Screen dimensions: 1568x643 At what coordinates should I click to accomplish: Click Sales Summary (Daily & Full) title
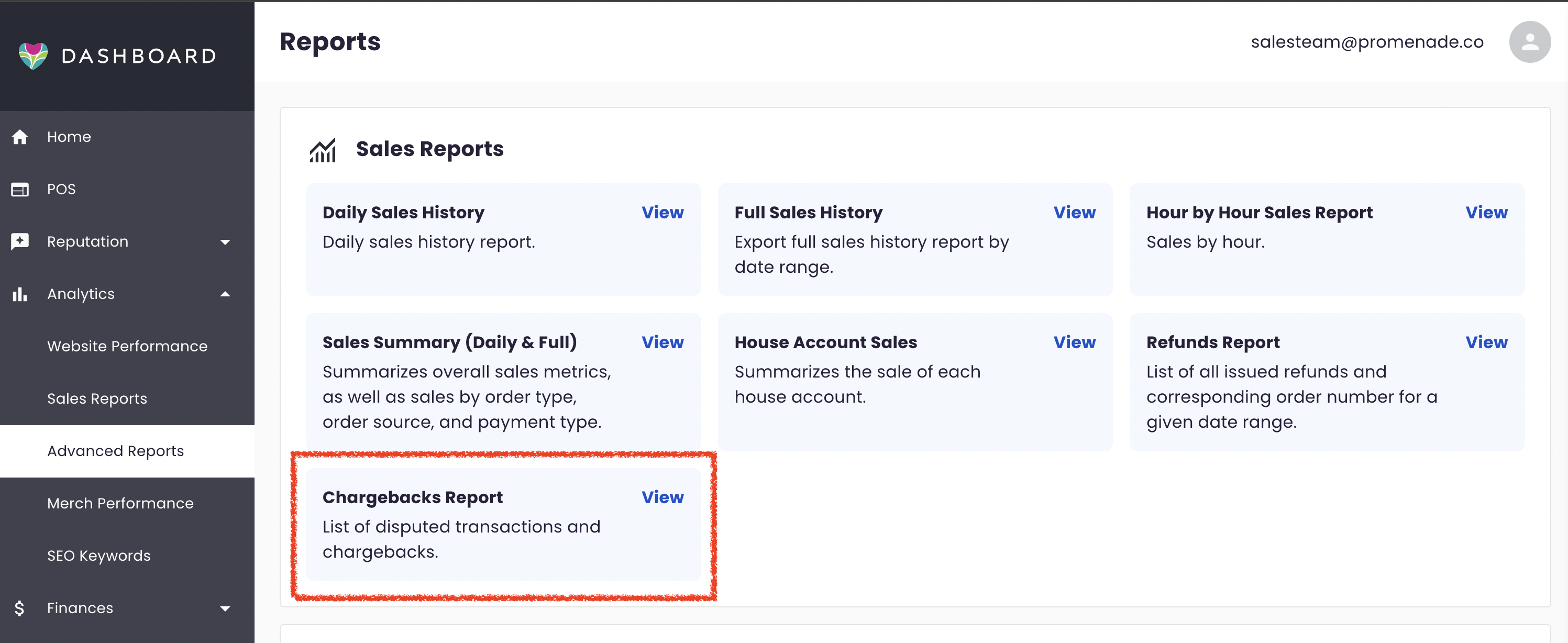coord(449,342)
